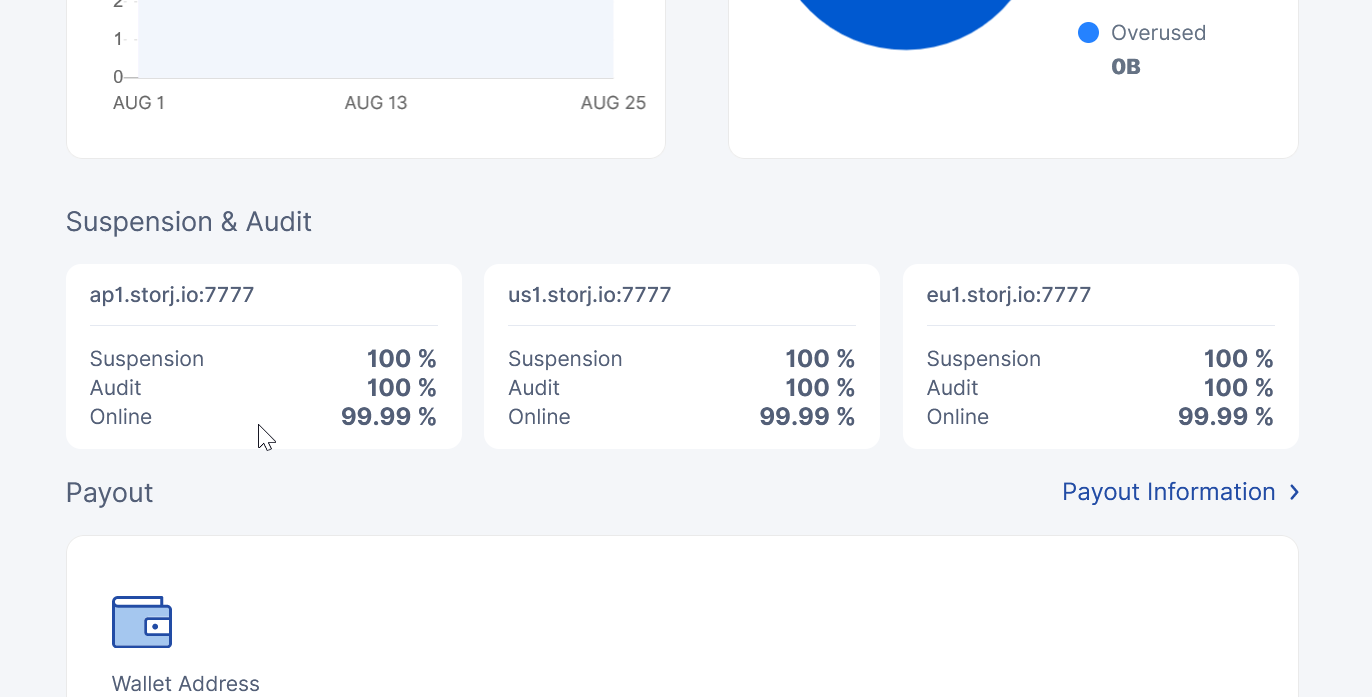The image size is (1372, 697).
Task: Click the Overused 0B value
Action: [1126, 67]
